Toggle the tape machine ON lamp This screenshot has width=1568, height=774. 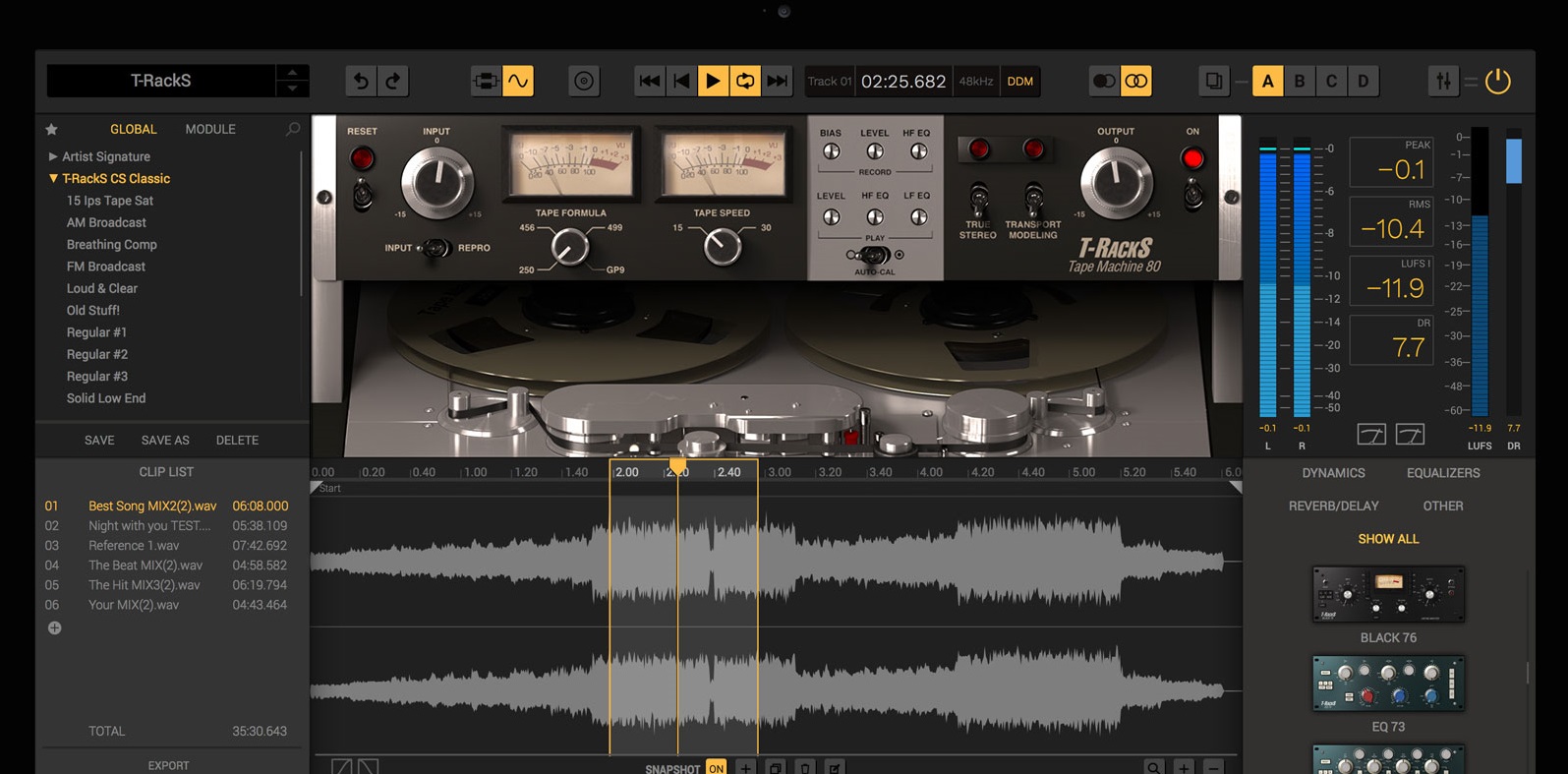click(1192, 158)
